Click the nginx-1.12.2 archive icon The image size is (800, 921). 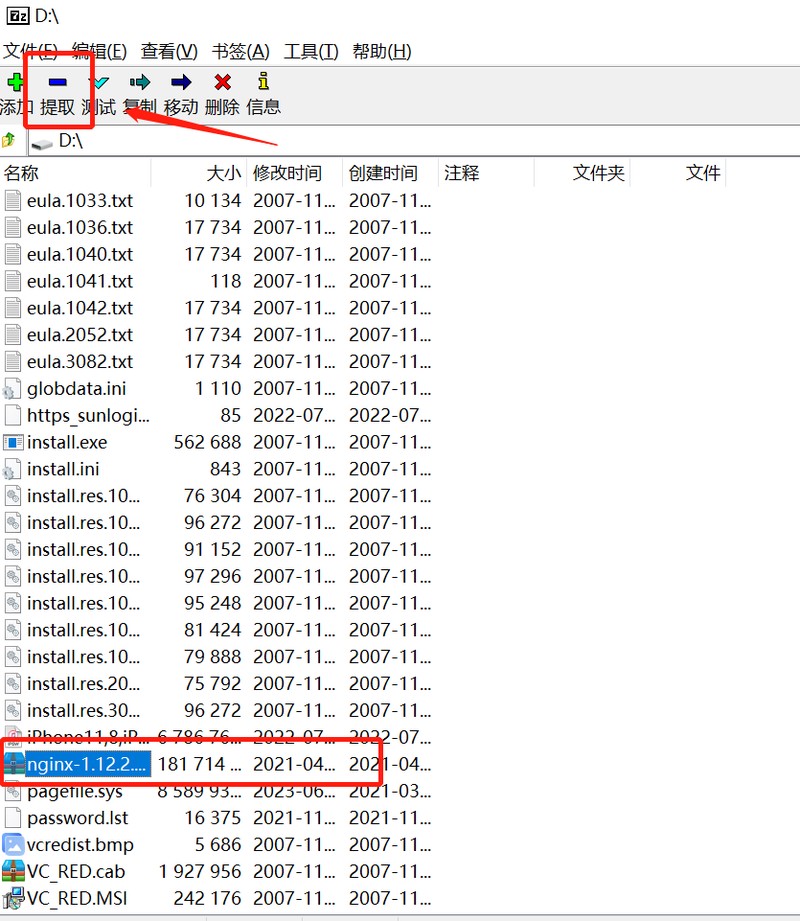[x=14, y=764]
